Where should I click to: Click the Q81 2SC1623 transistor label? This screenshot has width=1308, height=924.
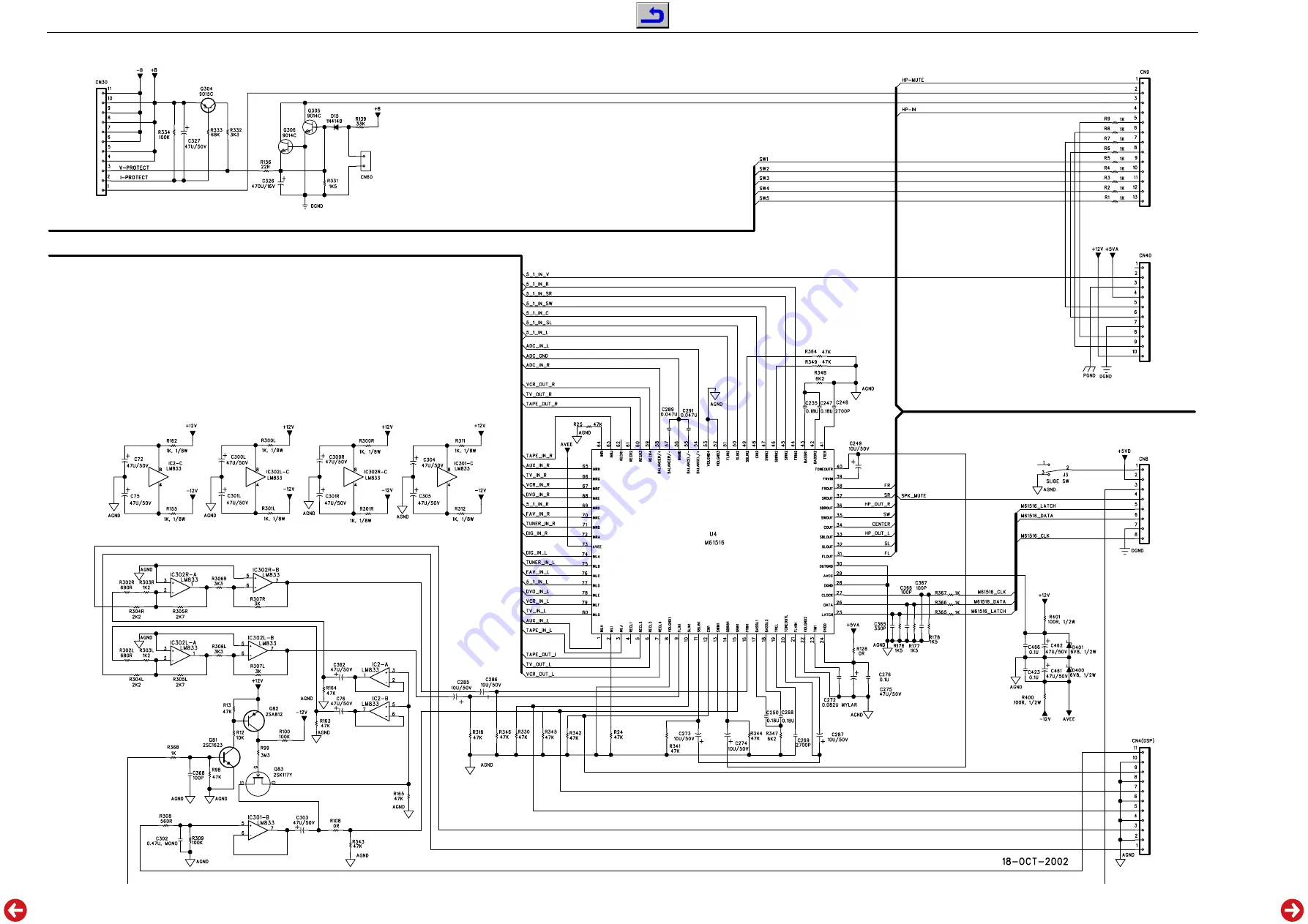point(212,743)
